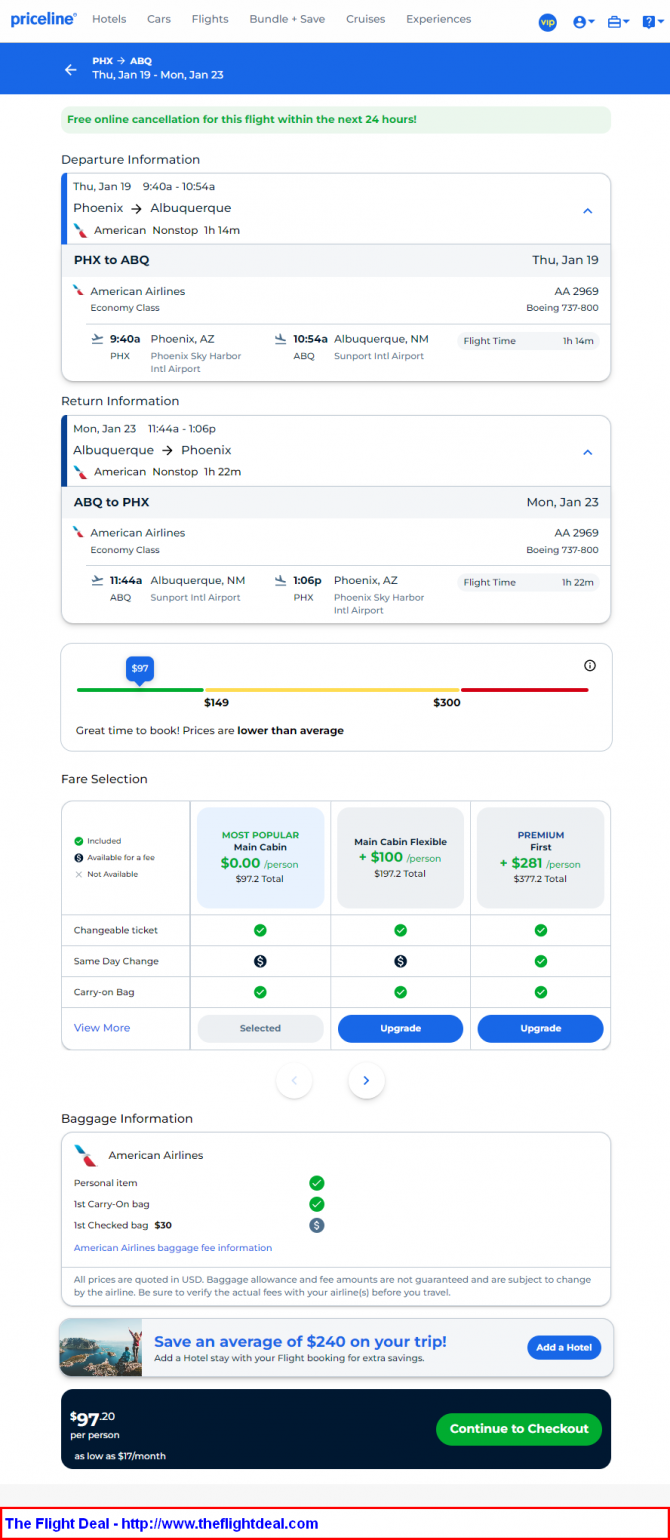Click Main Cabin Changeable ticket checkmark
Image resolution: width=670 pixels, height=1540 pixels.
tap(260, 930)
